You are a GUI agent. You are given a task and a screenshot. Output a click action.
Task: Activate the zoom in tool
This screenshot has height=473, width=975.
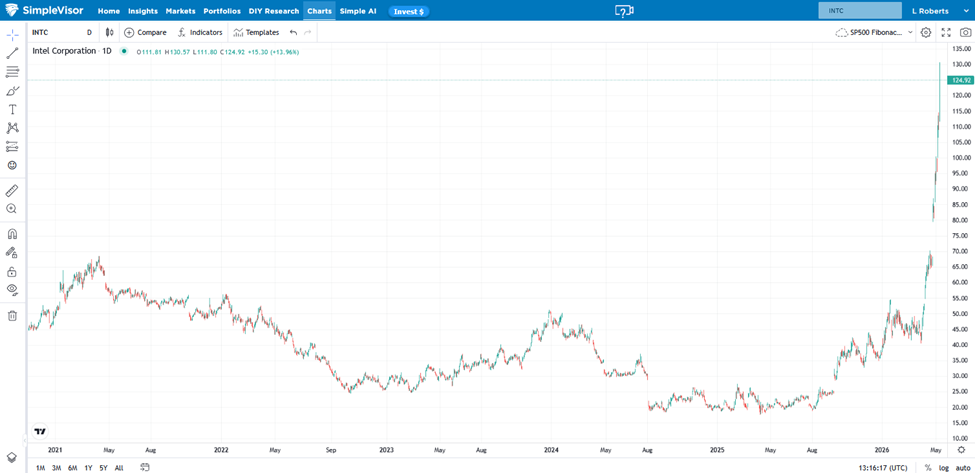click(x=12, y=209)
